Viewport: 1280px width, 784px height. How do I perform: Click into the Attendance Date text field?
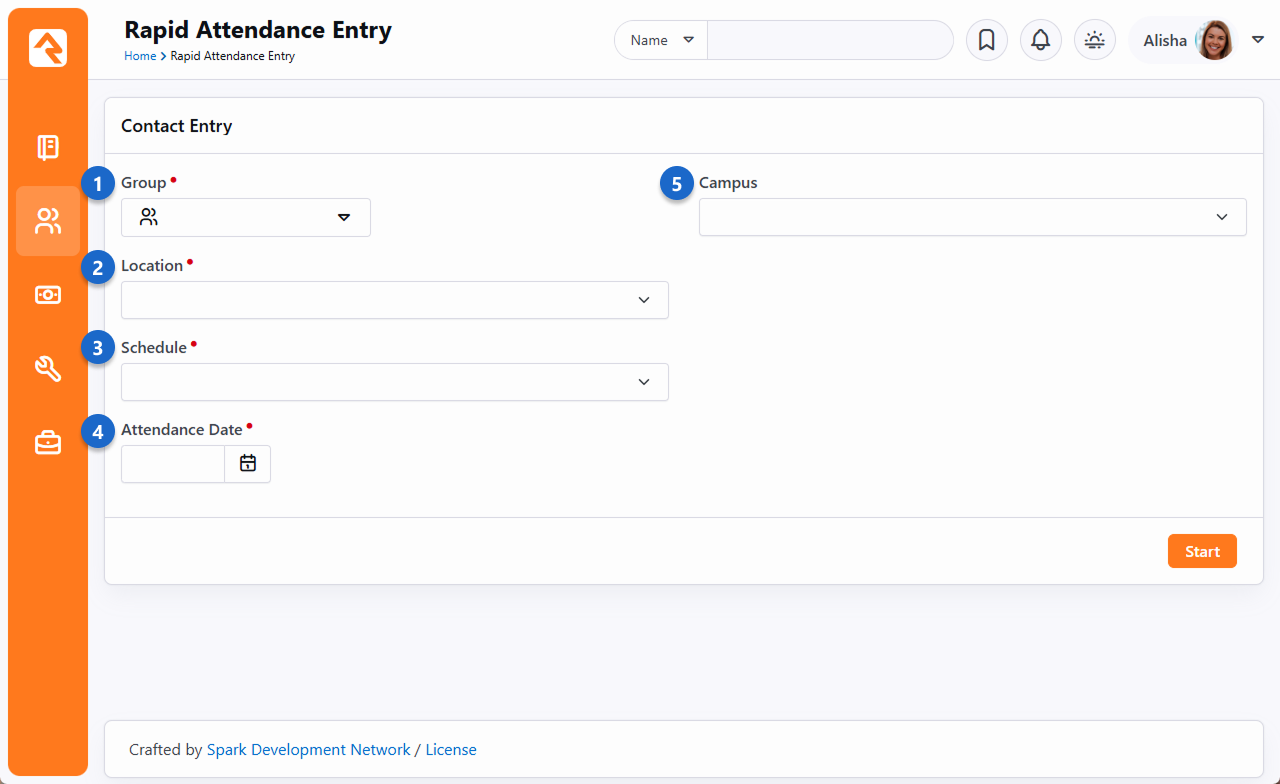click(173, 464)
